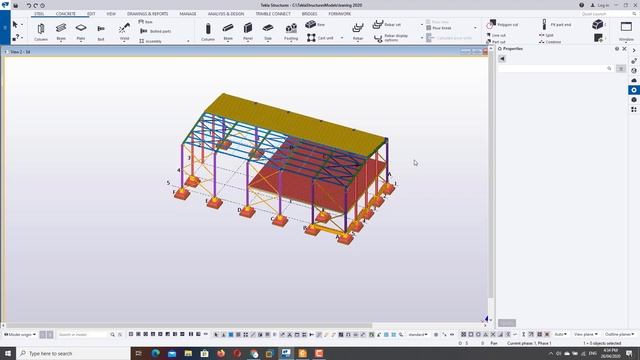Click the Windows Start button
This screenshot has width=640, height=360.
click(x=8, y=353)
